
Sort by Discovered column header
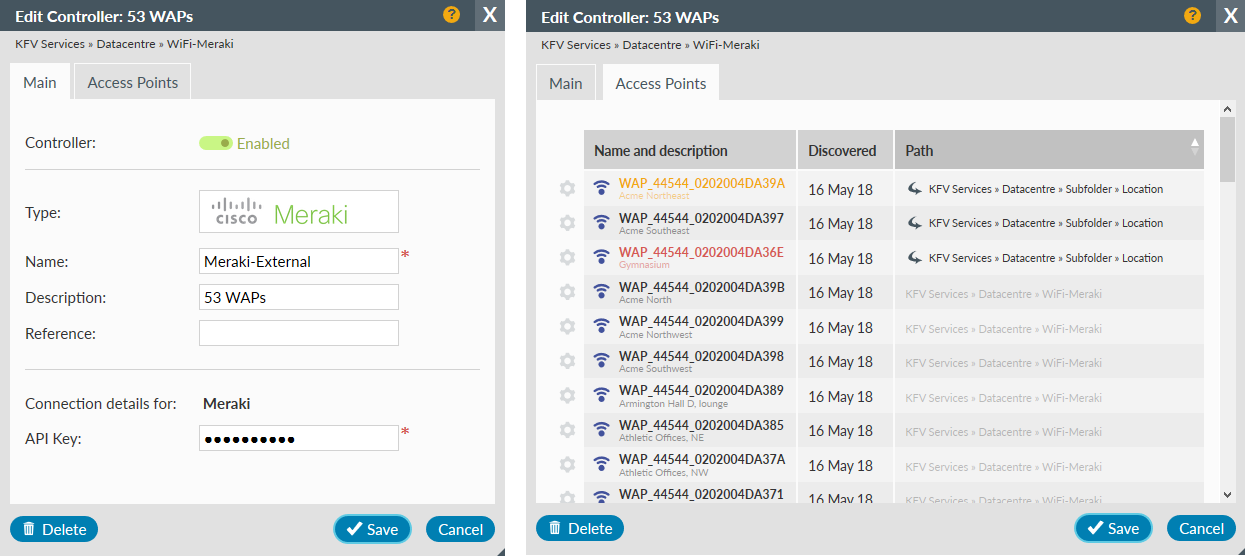pyautogui.click(x=845, y=150)
